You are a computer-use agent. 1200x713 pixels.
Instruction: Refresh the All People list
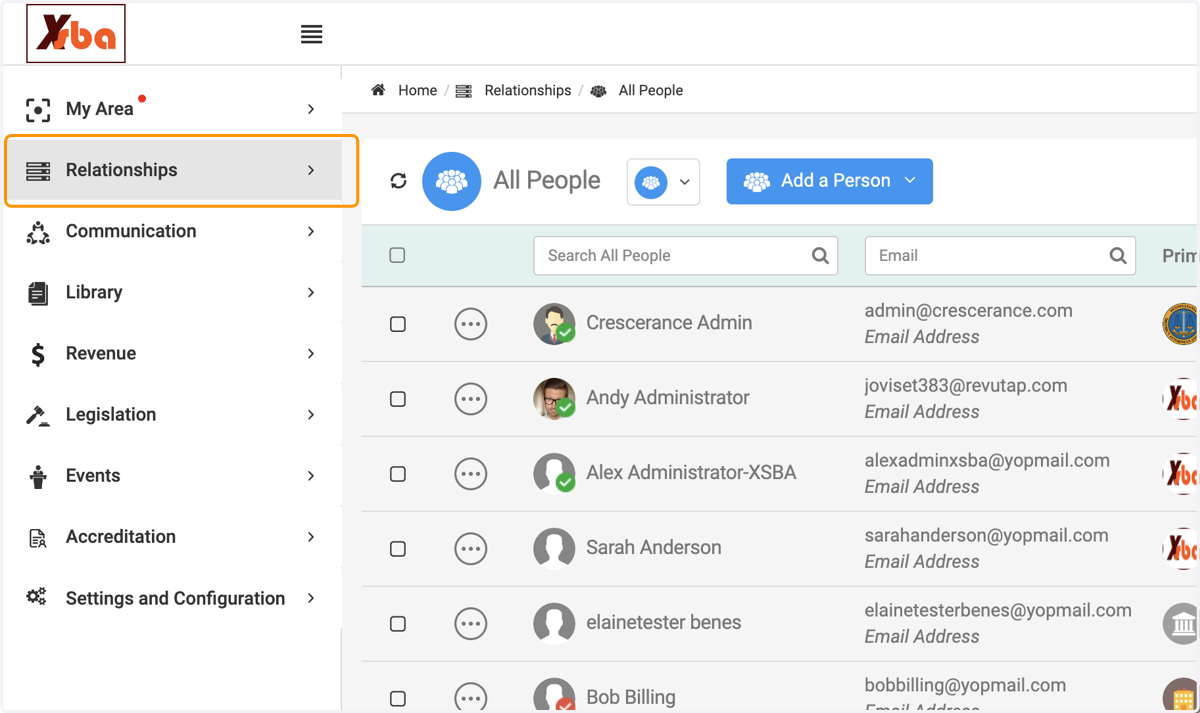tap(398, 181)
